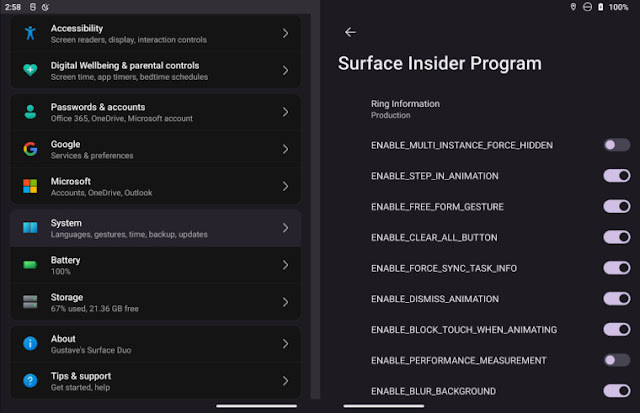
Task: Select Passwords & accounts entry
Action: click(156, 112)
